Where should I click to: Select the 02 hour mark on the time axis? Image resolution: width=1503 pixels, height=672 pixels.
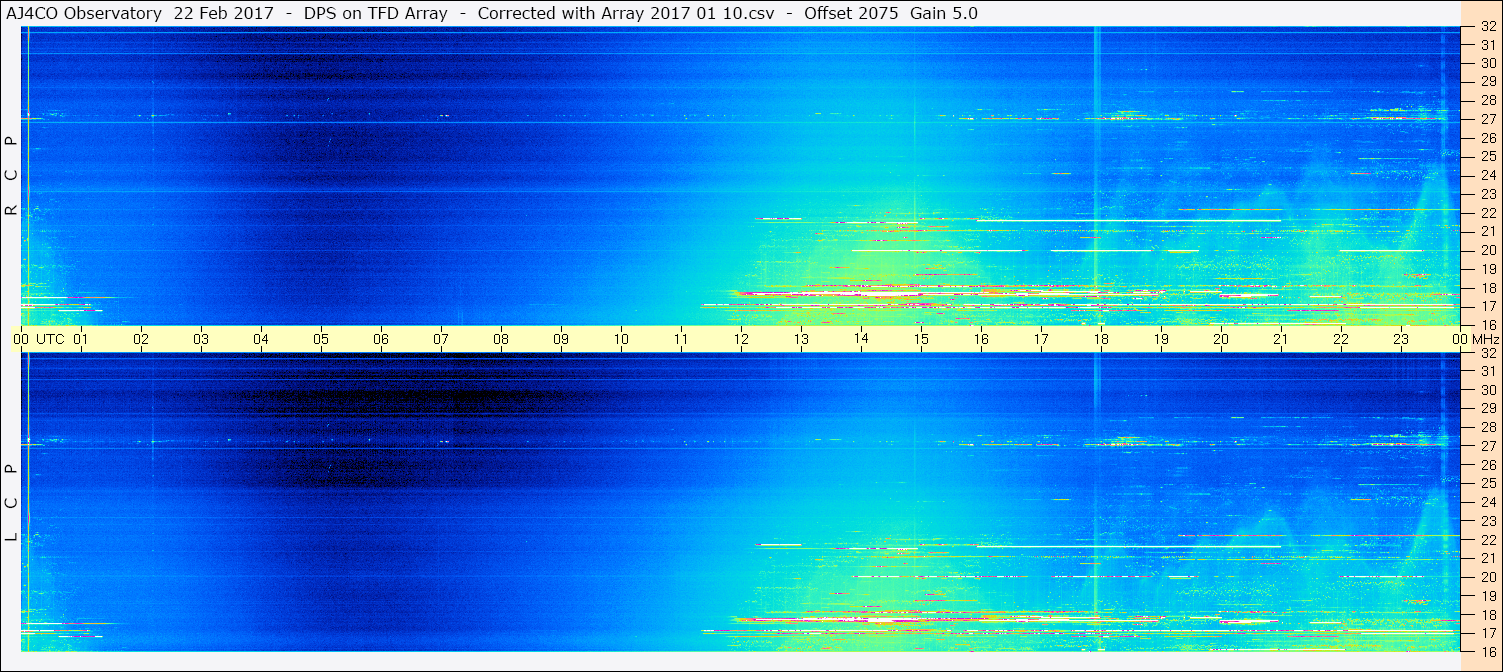coord(141,339)
